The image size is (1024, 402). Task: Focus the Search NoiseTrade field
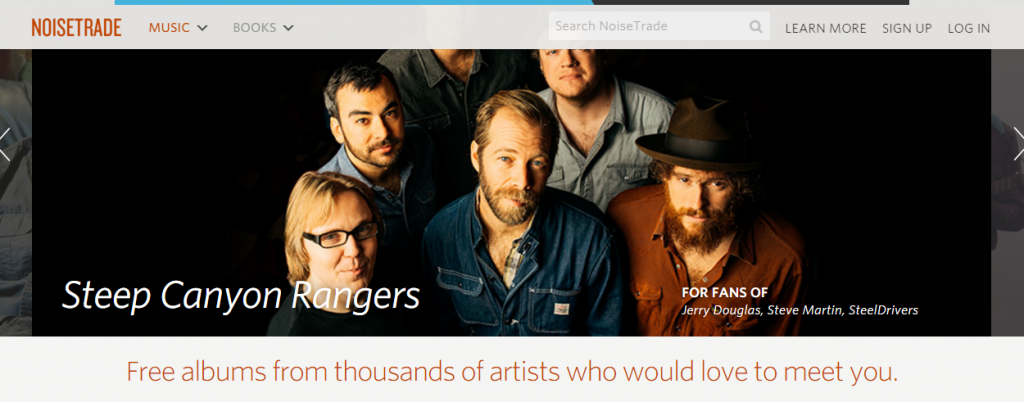point(659,26)
